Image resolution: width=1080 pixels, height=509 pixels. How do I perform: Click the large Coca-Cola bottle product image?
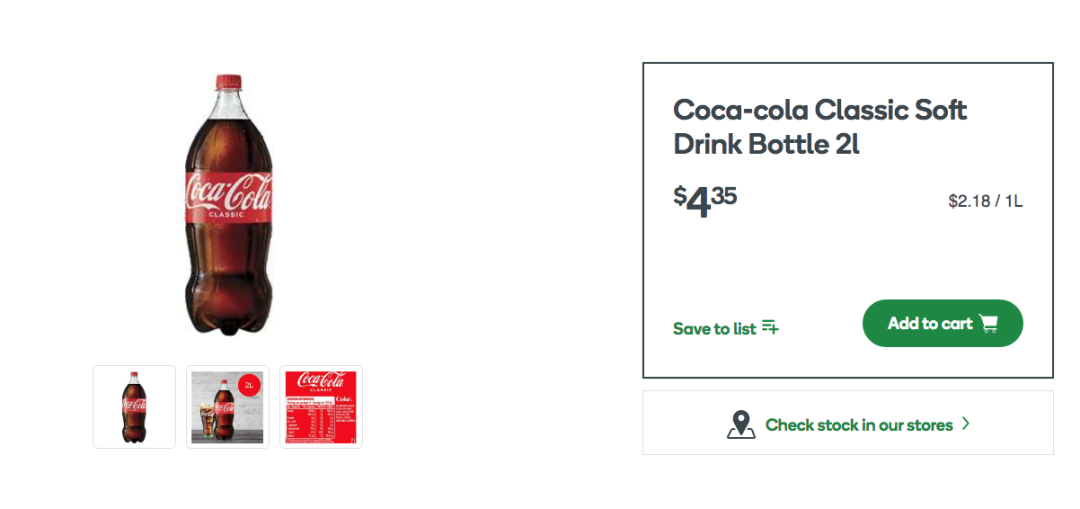click(x=229, y=204)
